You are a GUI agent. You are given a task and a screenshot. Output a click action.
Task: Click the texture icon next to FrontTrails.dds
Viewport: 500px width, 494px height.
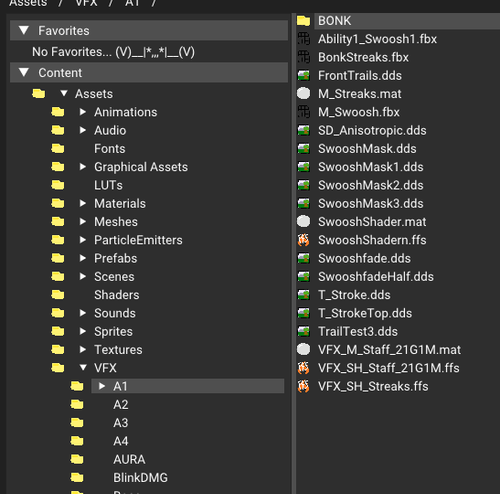[x=303, y=76]
